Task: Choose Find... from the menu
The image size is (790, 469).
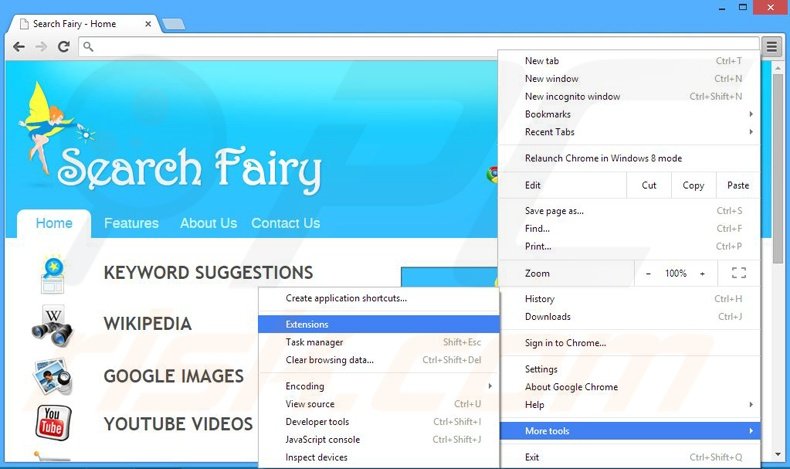Action: 629,229
